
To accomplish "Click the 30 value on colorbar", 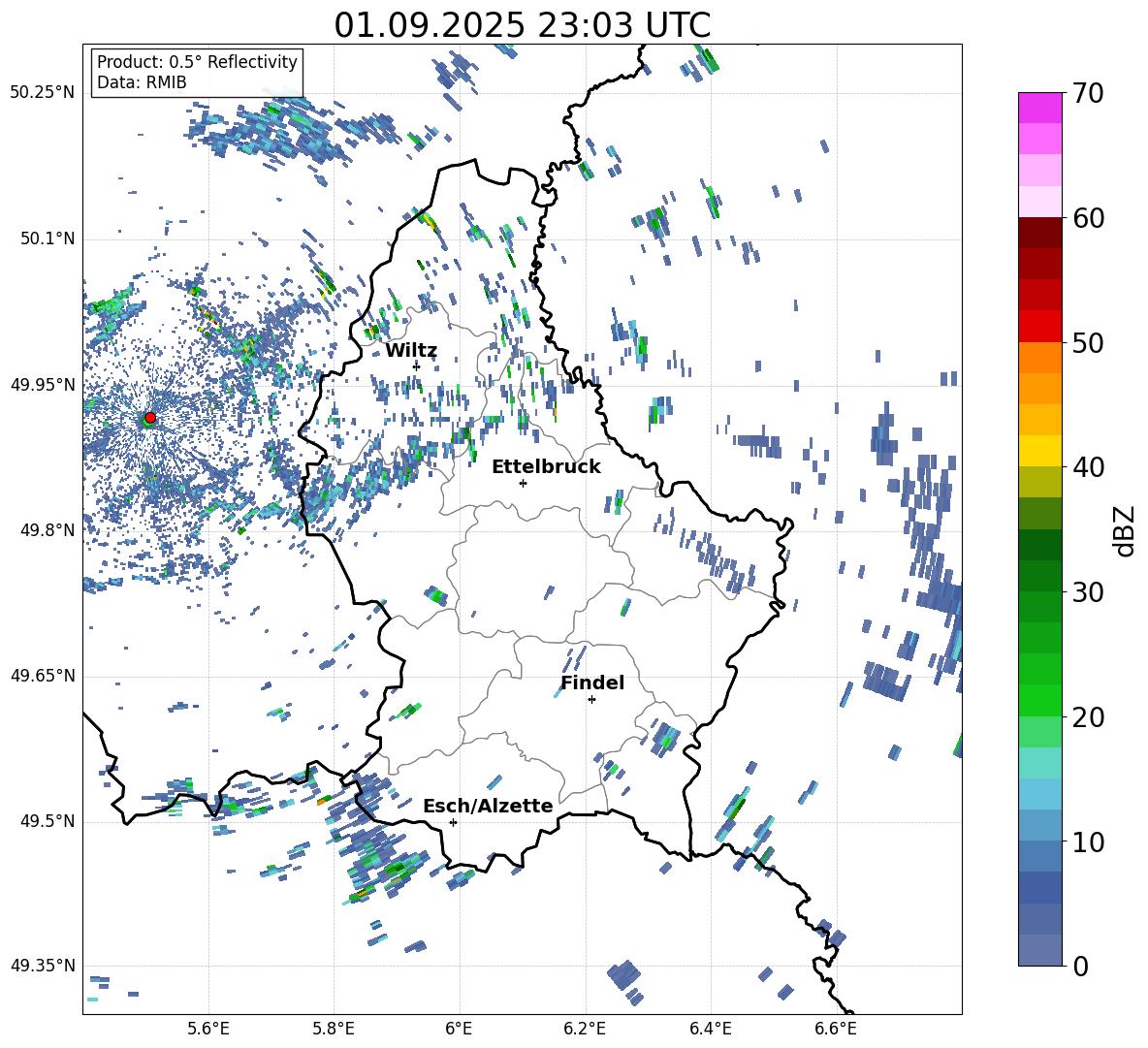I will pos(1088,592).
